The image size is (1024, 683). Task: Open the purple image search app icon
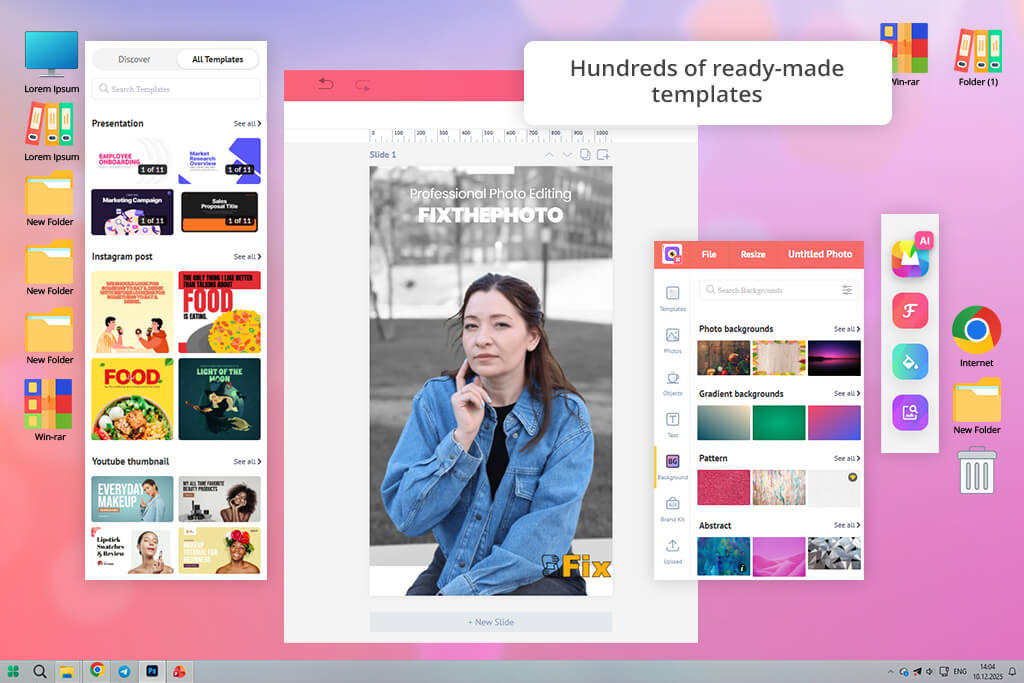(x=910, y=412)
